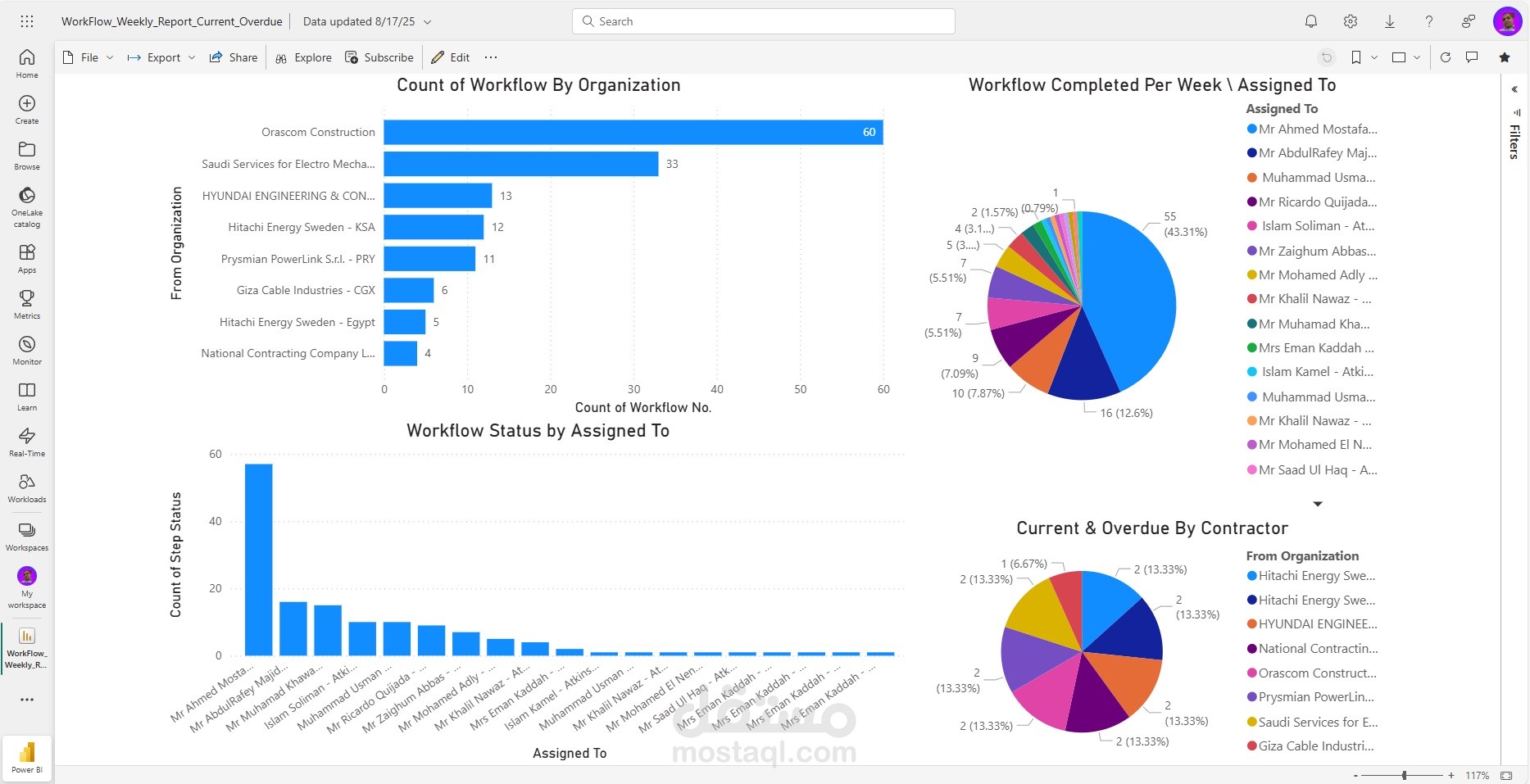The height and width of the screenshot is (784, 1530).
Task: Refresh the report visuals
Action: click(1446, 57)
